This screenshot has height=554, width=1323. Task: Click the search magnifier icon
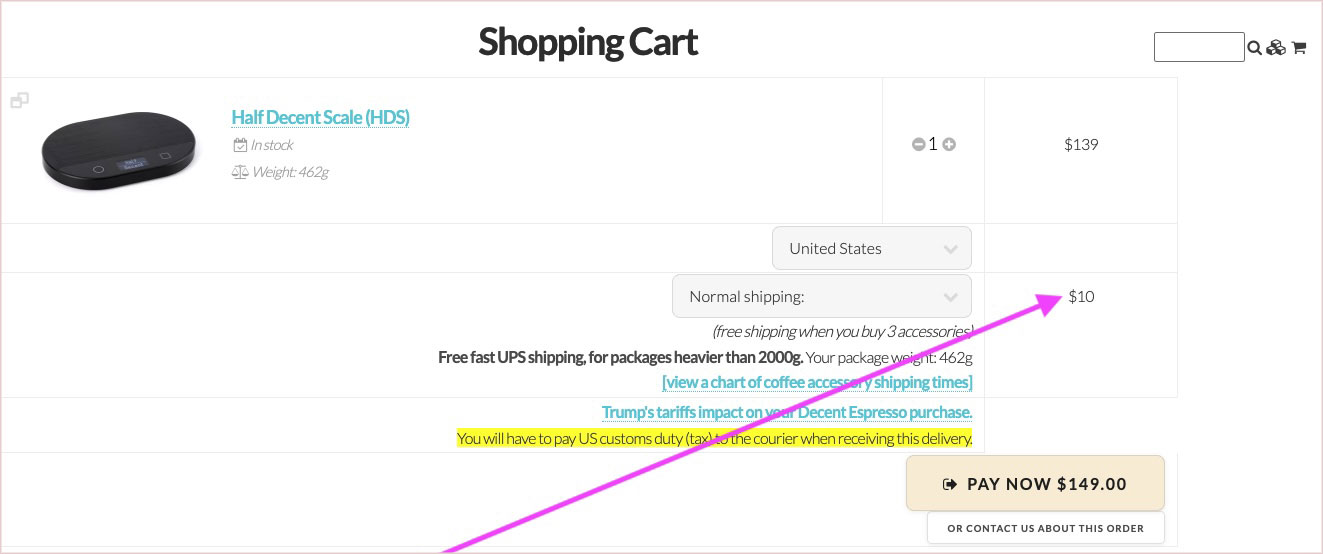click(1254, 48)
